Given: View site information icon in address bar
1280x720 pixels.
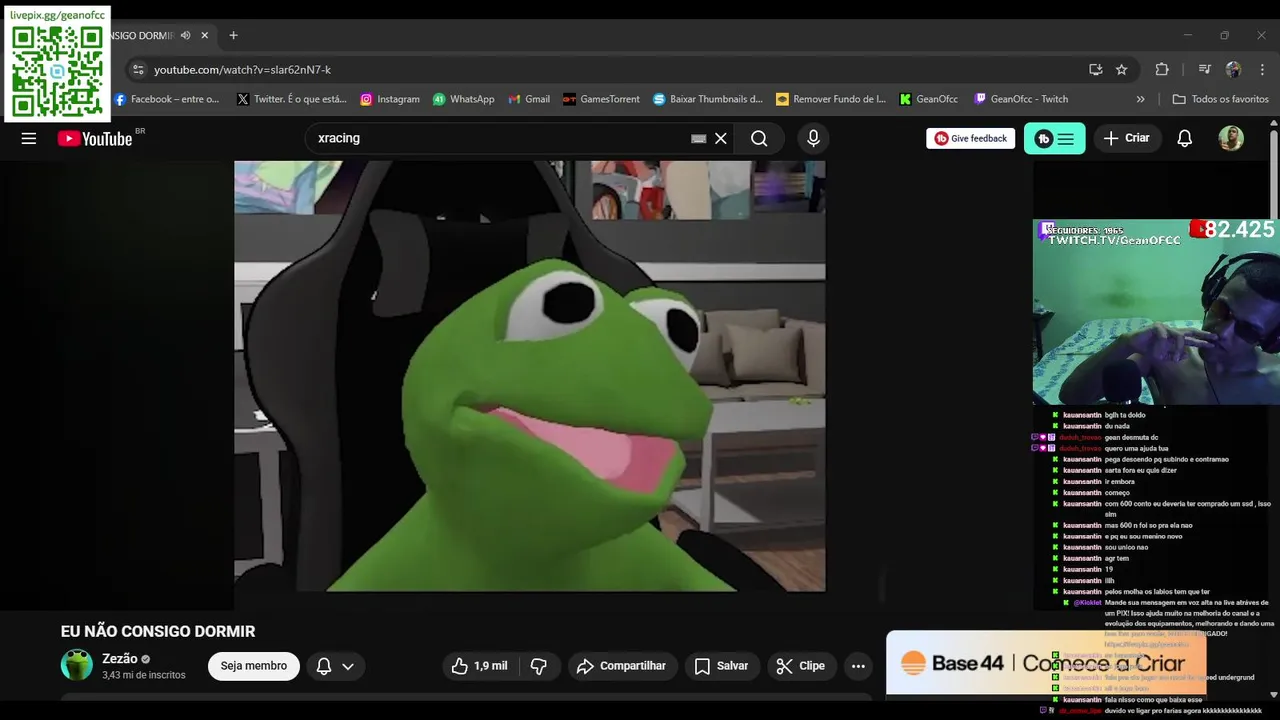Looking at the screenshot, I should (138, 69).
